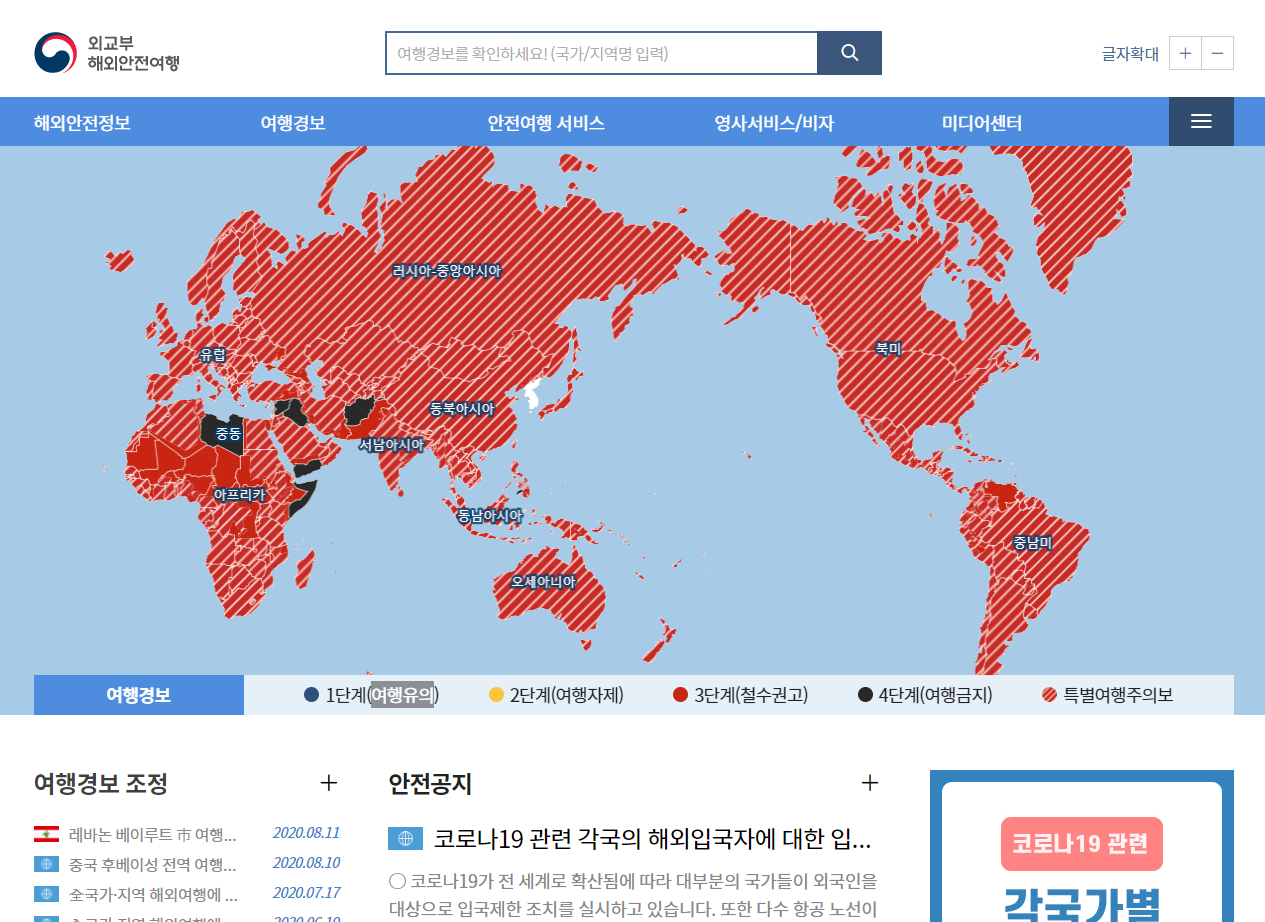Click the search magnifier button
The image size is (1265, 922).
tap(849, 53)
